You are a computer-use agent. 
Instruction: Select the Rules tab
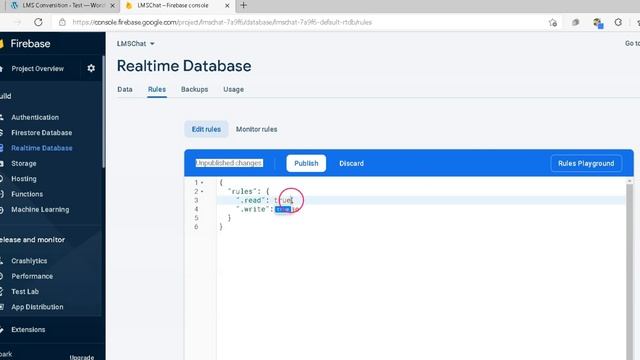(x=157, y=89)
